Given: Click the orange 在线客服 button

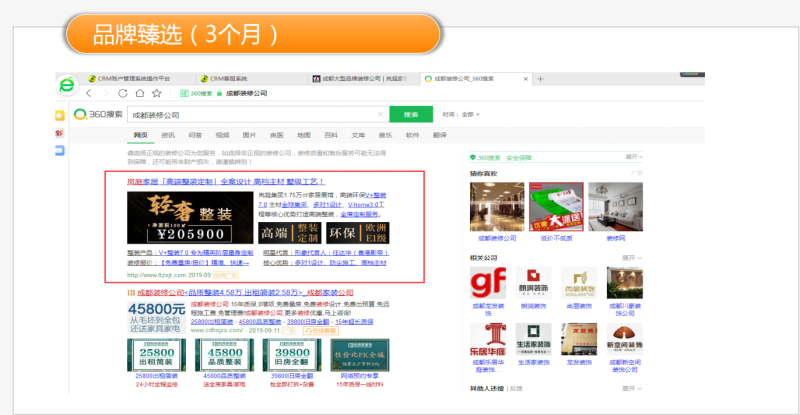Looking at the screenshot, I should (x=320, y=331).
